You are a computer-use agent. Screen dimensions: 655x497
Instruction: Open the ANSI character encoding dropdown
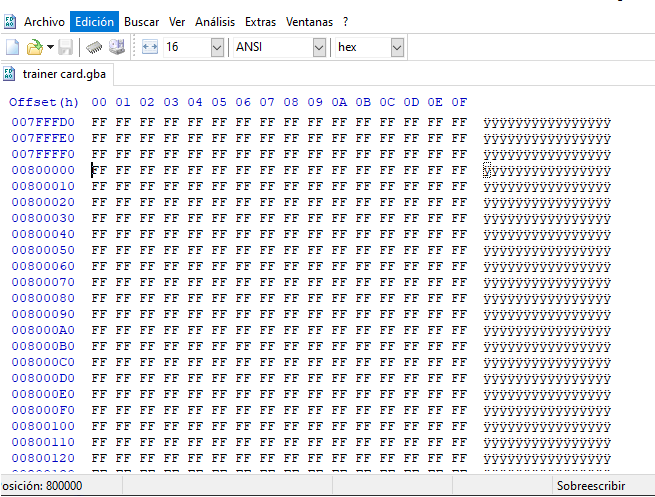tap(319, 47)
